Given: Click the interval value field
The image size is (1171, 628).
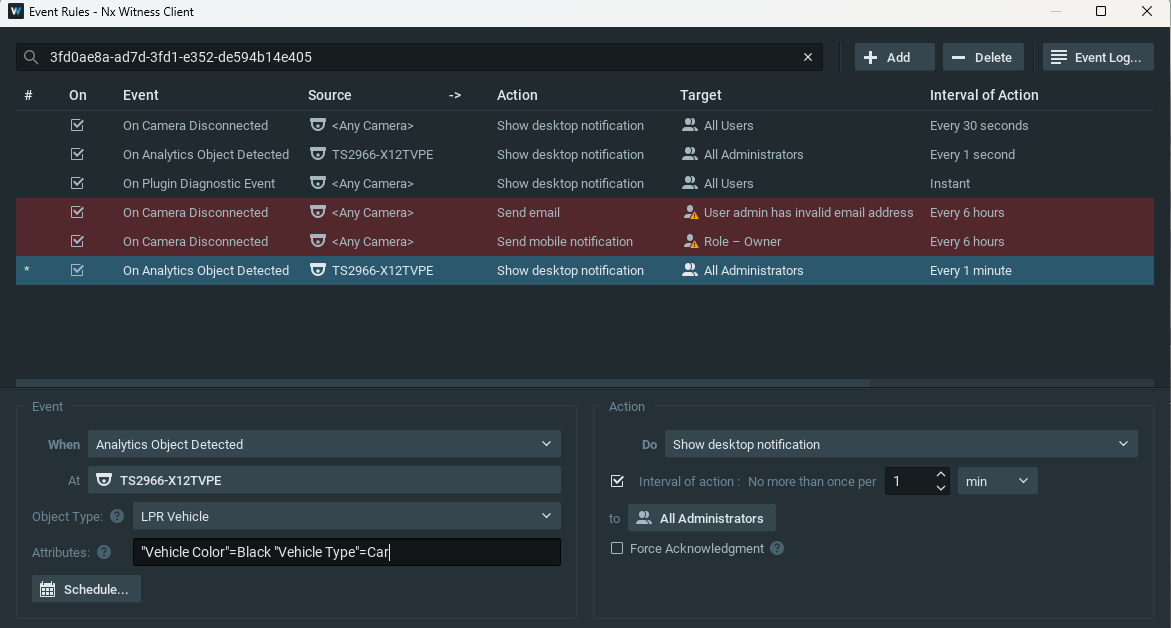Looking at the screenshot, I should (909, 482).
